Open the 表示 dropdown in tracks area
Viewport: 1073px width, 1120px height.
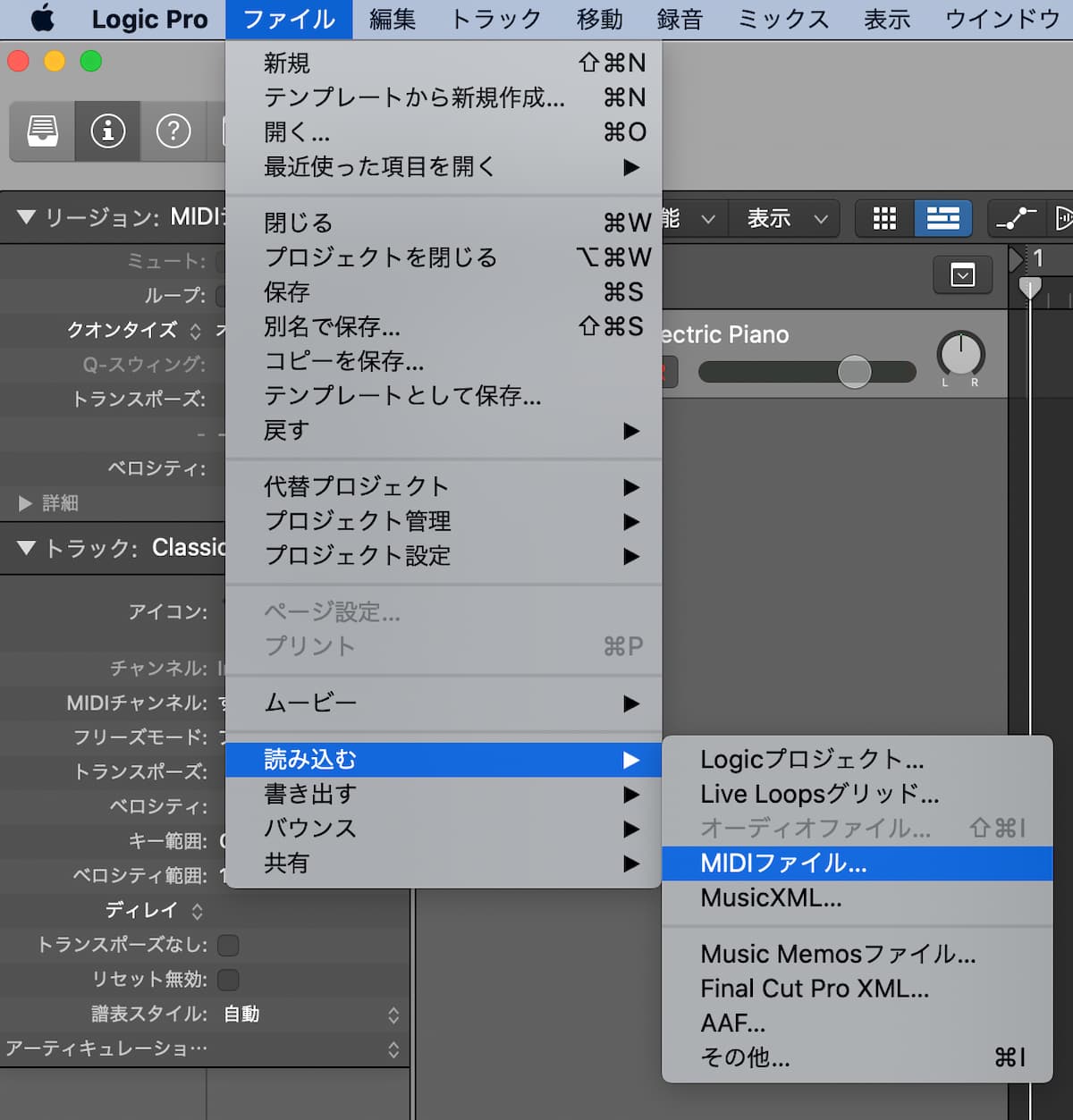[786, 218]
